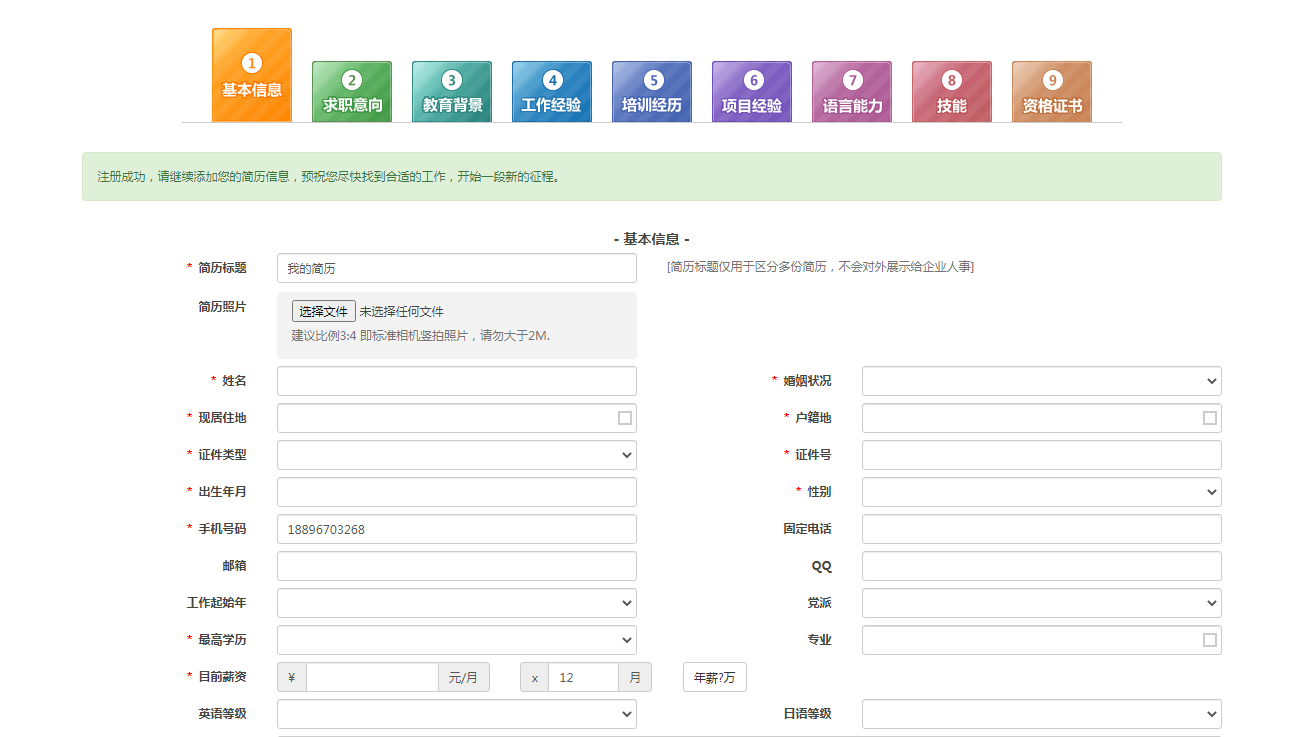Viewport: 1295px width, 737px height.
Task: Click the 选择文件 upload button
Action: [x=323, y=311]
